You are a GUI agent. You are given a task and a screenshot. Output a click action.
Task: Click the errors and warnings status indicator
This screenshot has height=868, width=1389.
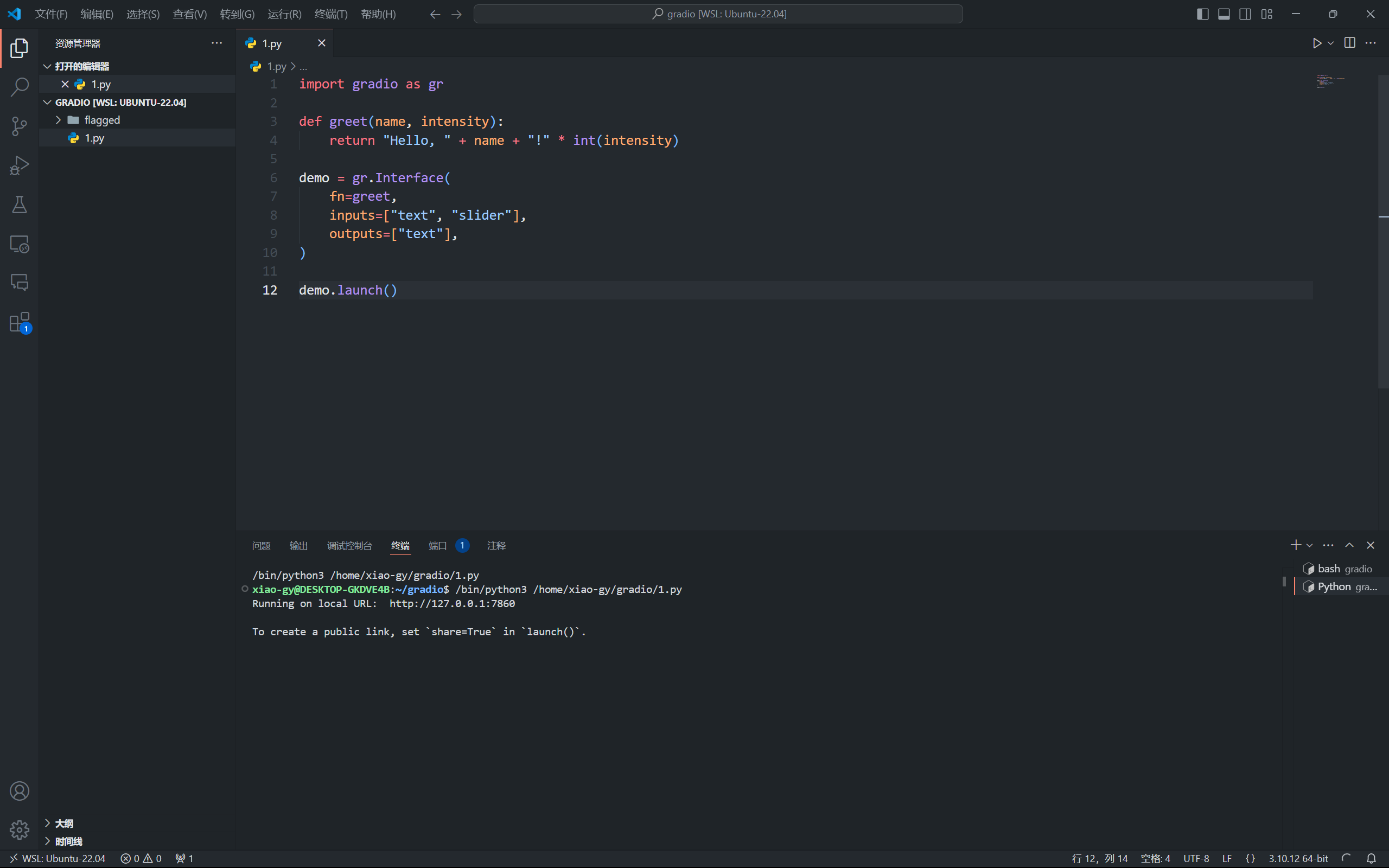point(141,858)
